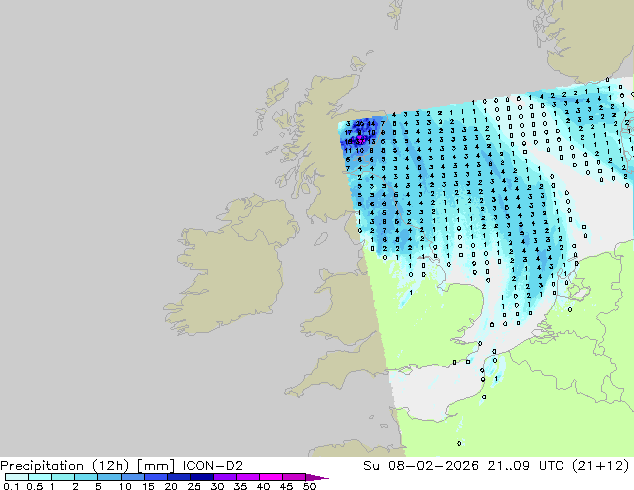Pick the 15–20 mm blue legend box
The height and width of the screenshot is (490, 634).
[155, 477]
